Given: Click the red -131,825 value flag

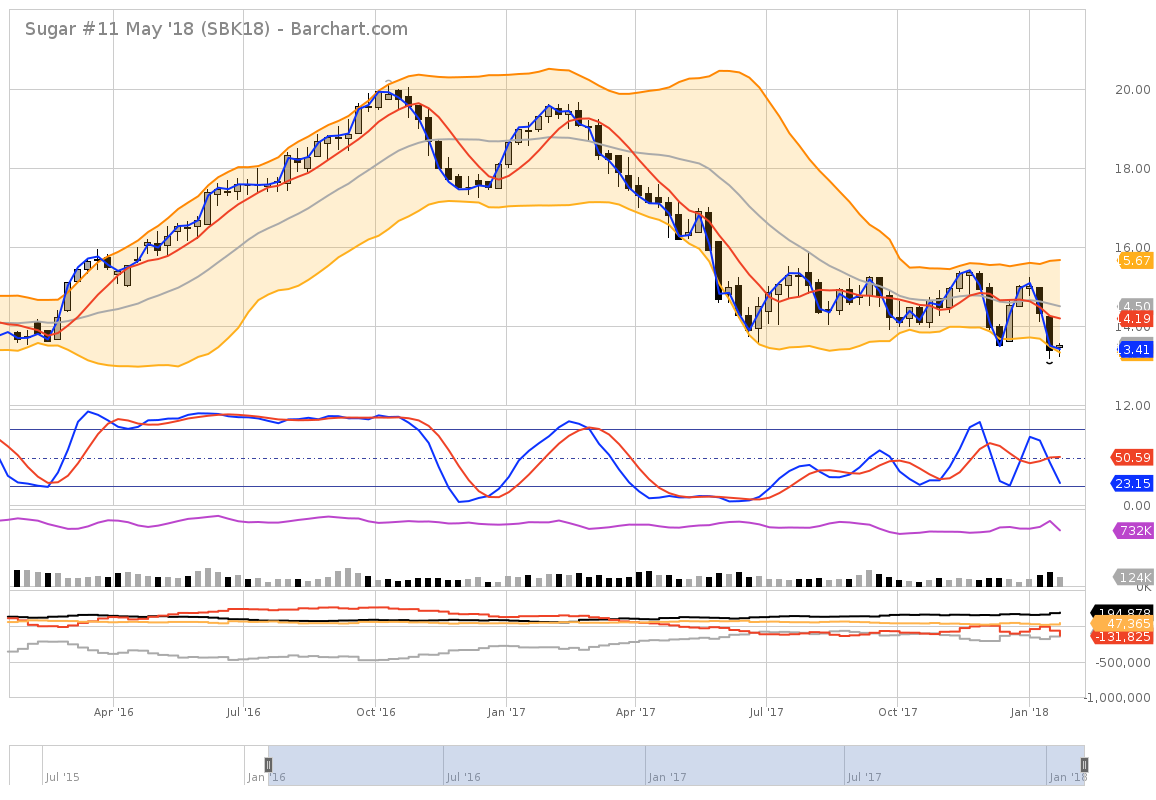Looking at the screenshot, I should 1122,636.
